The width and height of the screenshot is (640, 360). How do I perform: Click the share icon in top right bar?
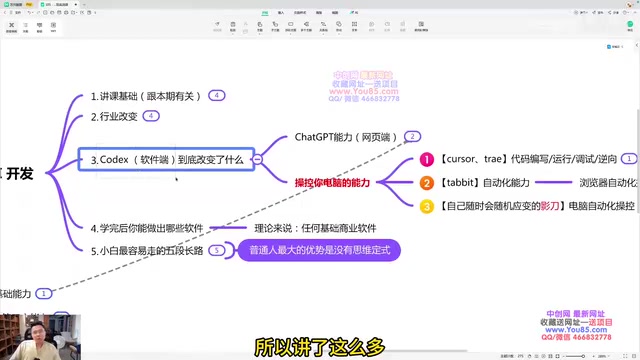tap(610, 13)
